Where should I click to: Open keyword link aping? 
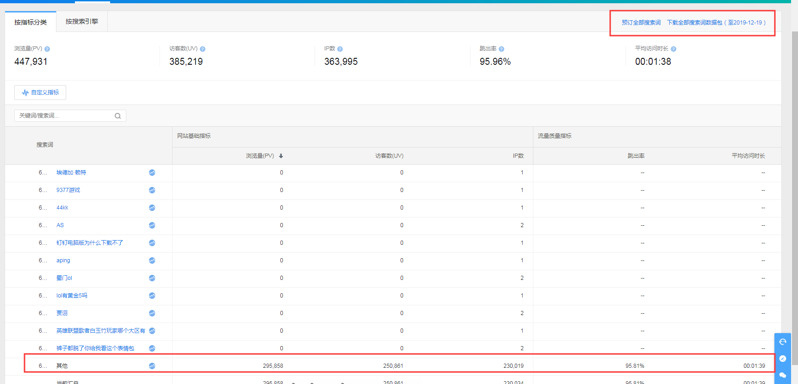(x=63, y=260)
